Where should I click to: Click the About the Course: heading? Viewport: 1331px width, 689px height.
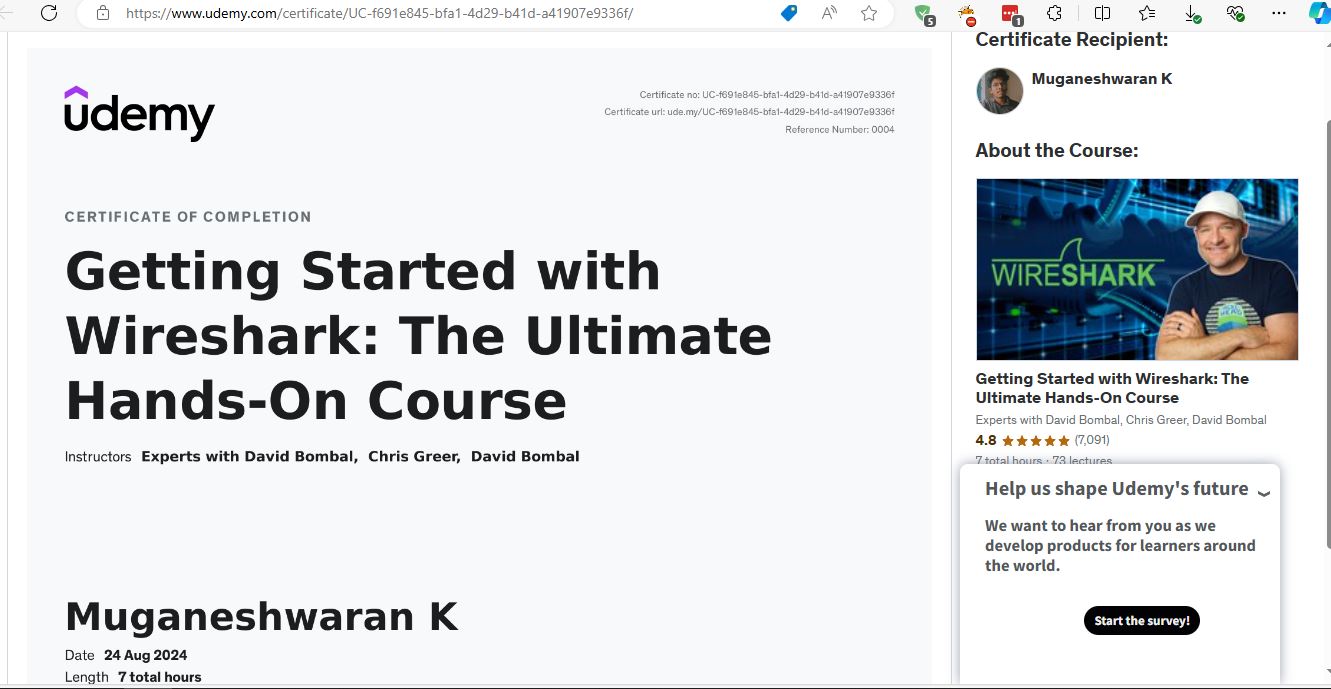pyautogui.click(x=1057, y=151)
